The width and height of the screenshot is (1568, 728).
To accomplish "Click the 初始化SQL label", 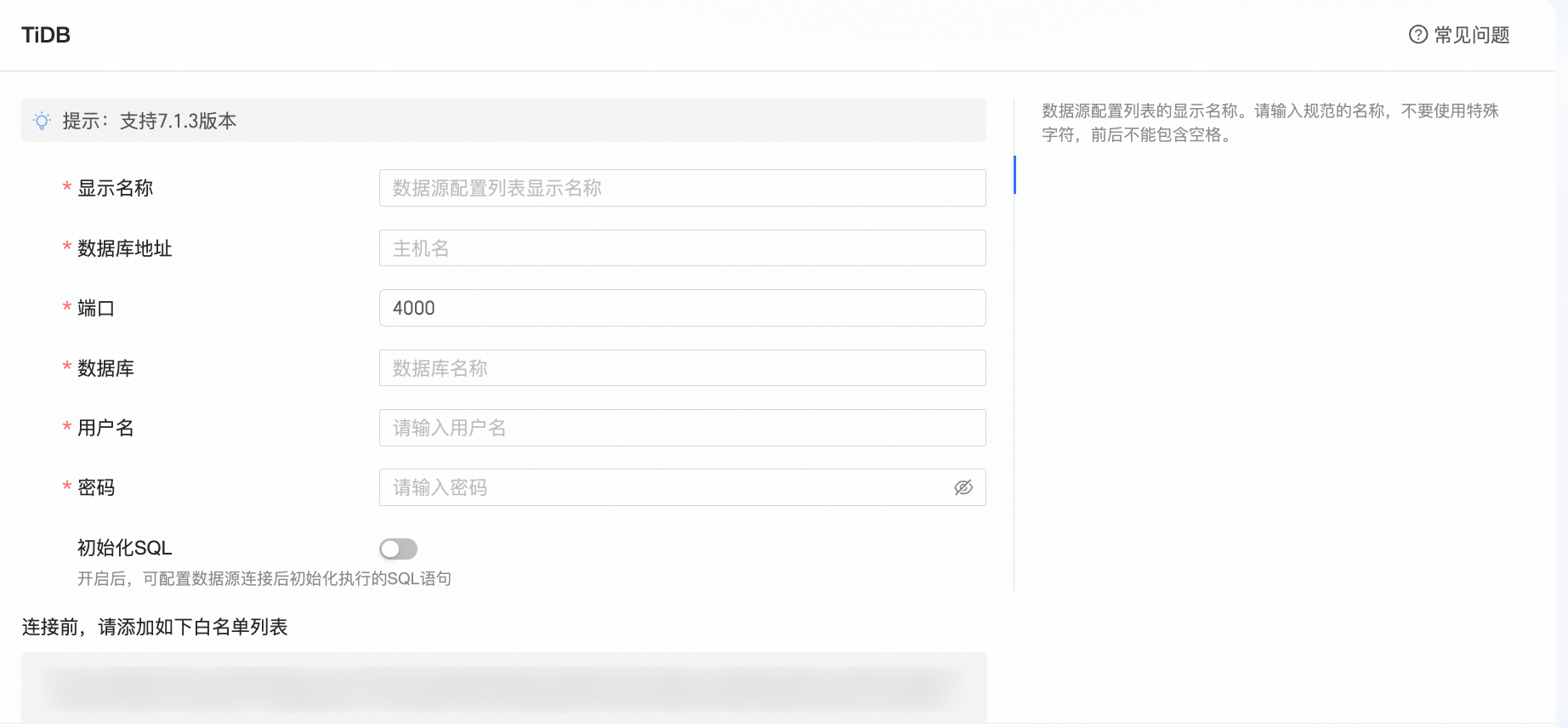I will [x=125, y=548].
